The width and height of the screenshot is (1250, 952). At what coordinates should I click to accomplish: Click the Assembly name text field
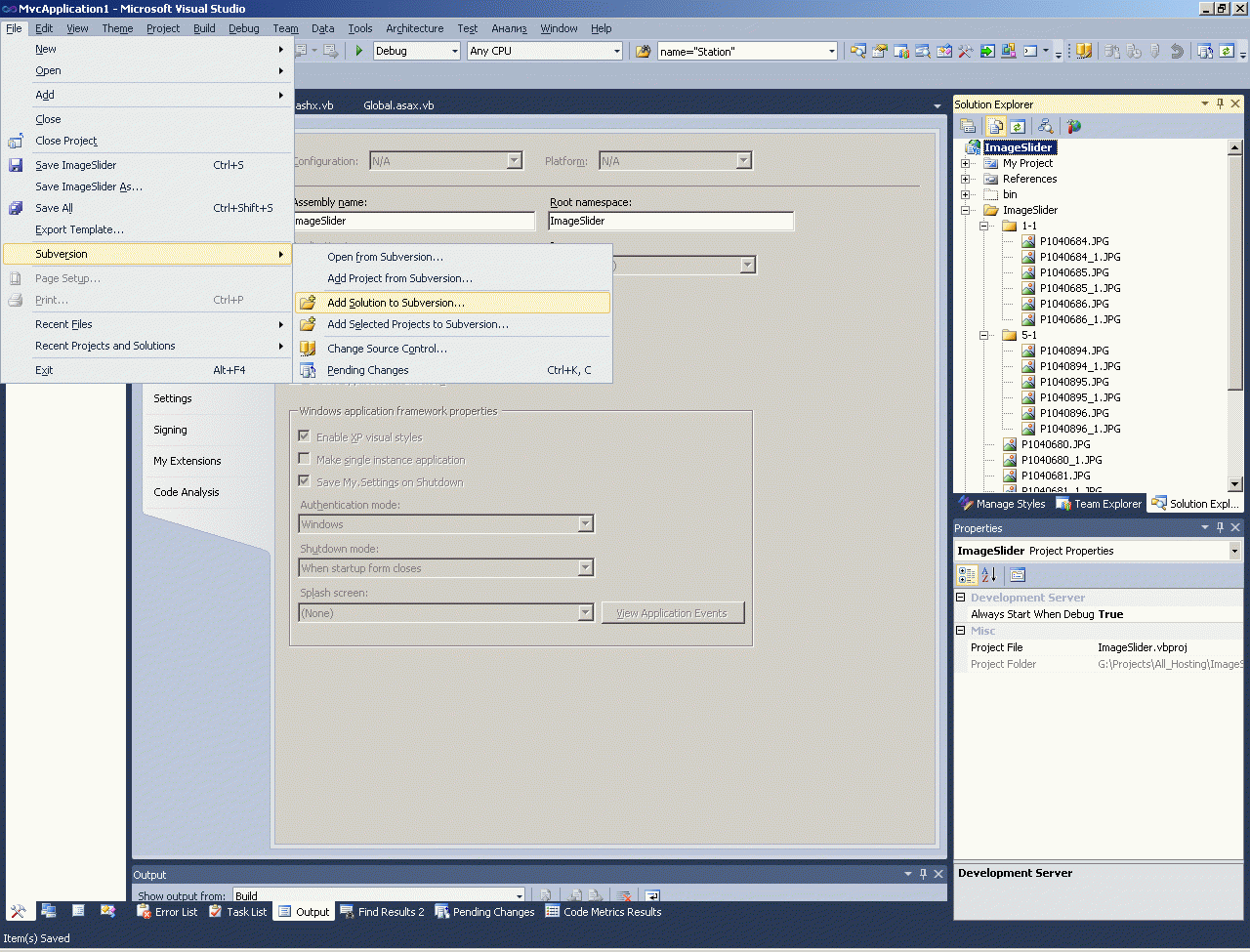(413, 221)
